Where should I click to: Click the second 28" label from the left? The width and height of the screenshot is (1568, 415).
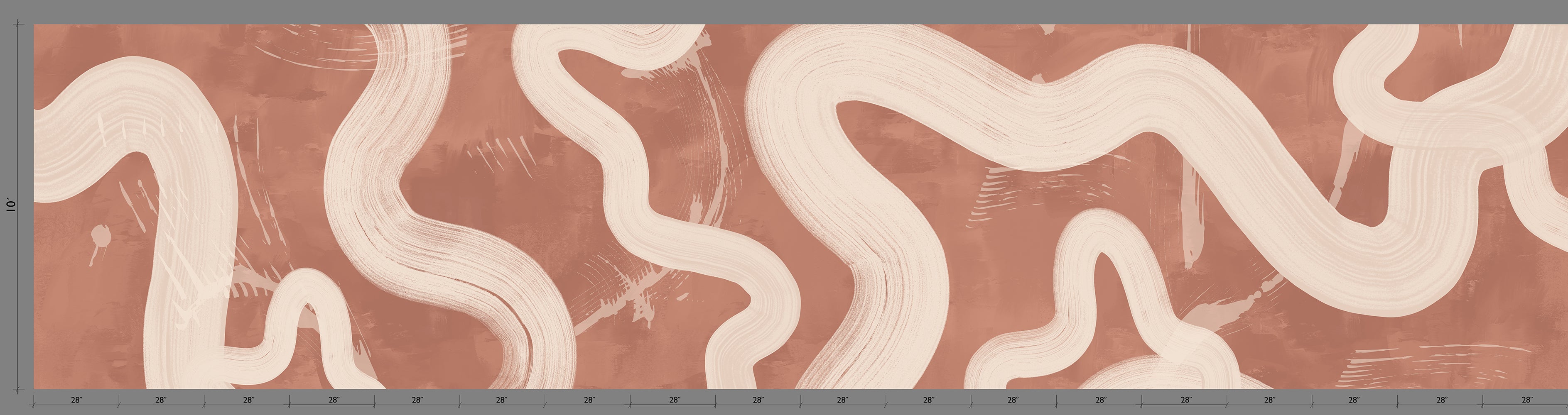pos(161,400)
